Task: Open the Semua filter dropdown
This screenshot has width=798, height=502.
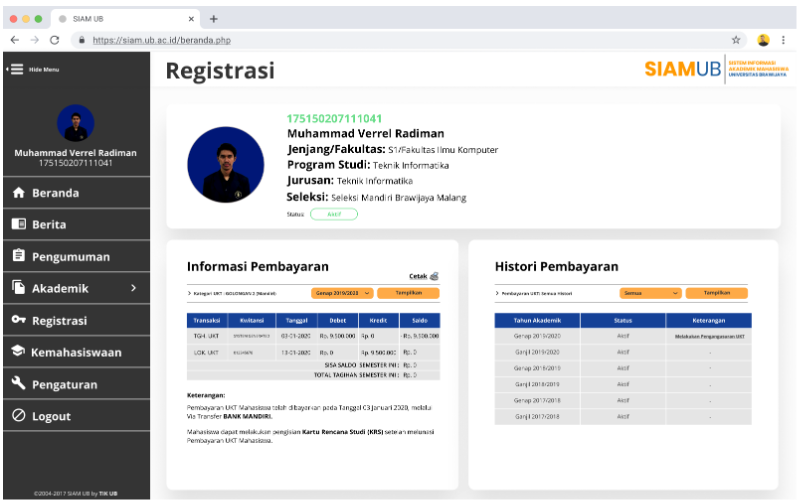Action: [650, 293]
